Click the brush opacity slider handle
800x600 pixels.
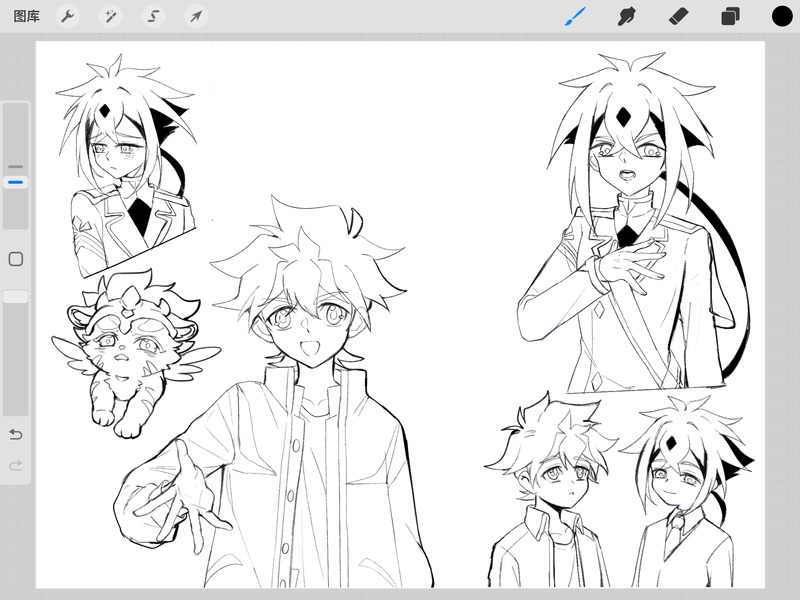click(16, 297)
